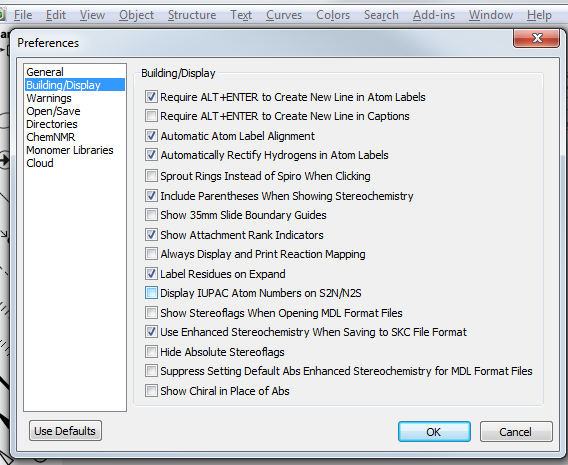Open the Edit menu
This screenshot has width=568, height=465.
coord(56,15)
